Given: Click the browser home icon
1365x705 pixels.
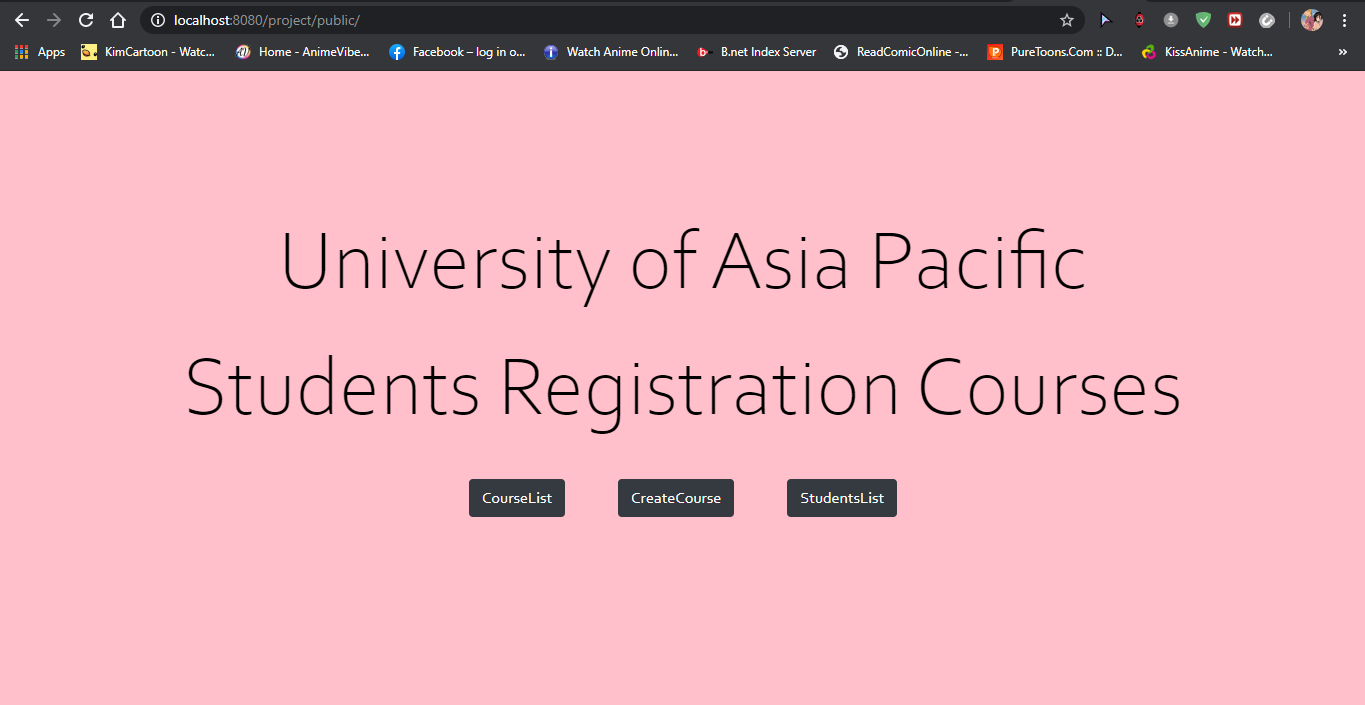Looking at the screenshot, I should [118, 19].
